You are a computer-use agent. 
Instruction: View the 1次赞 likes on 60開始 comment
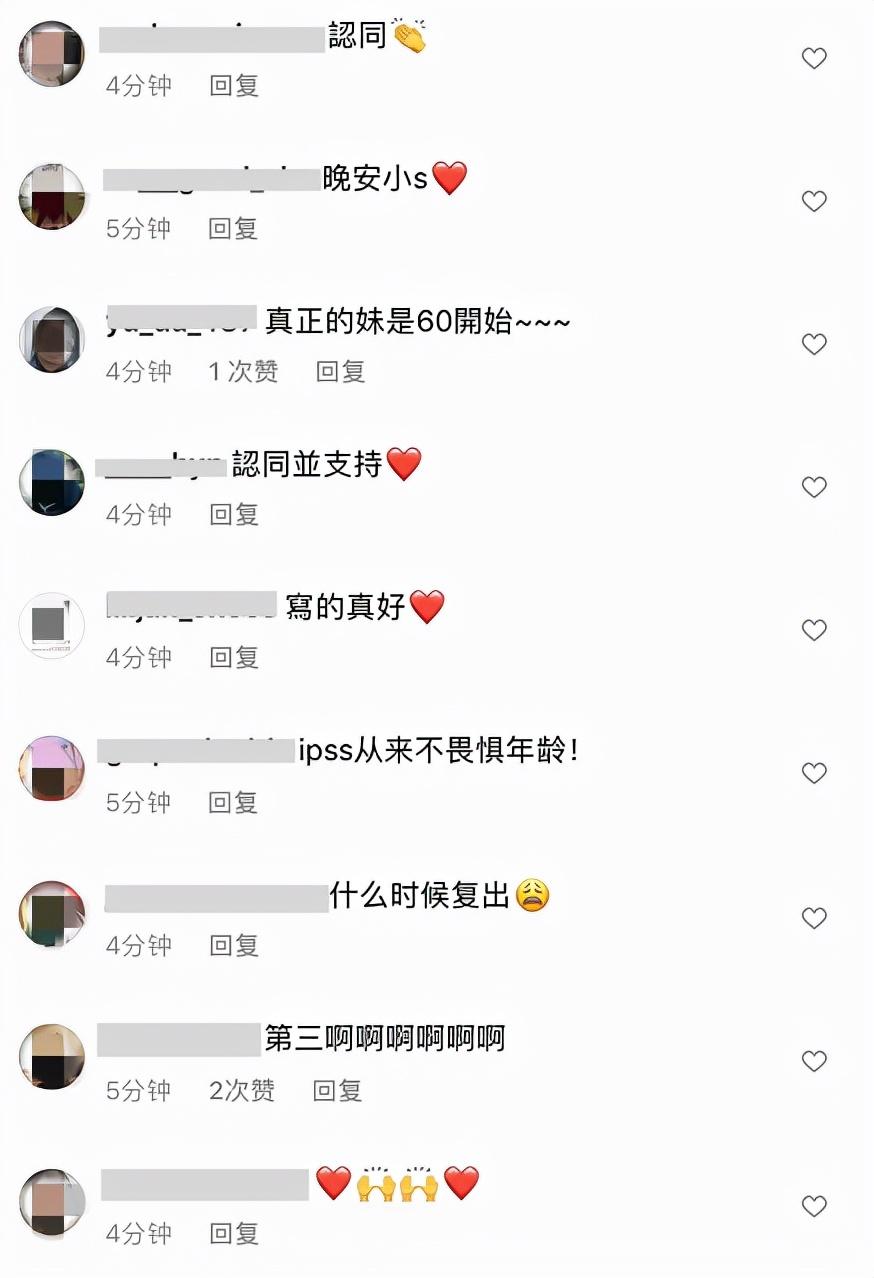pos(243,372)
